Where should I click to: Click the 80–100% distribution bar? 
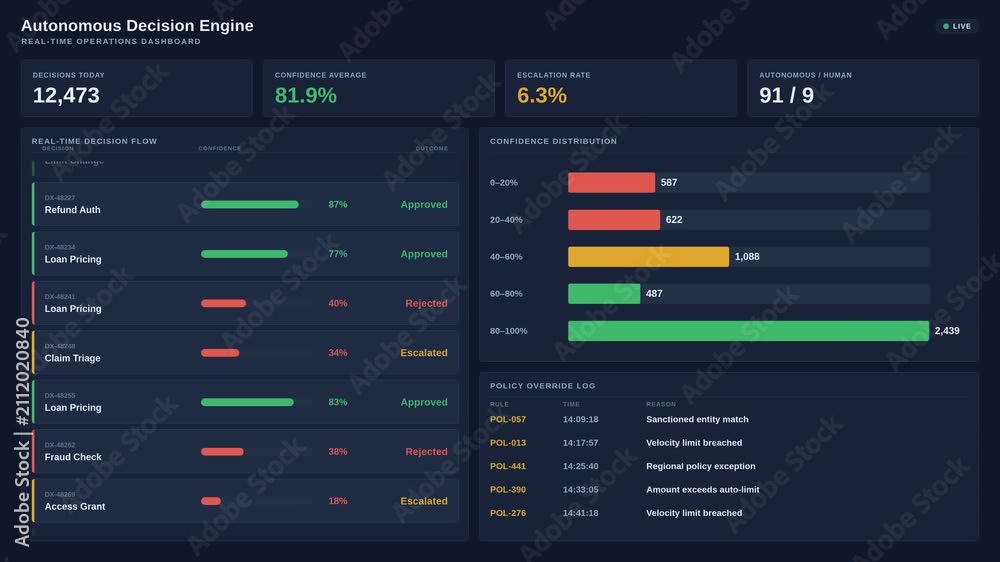(748, 330)
